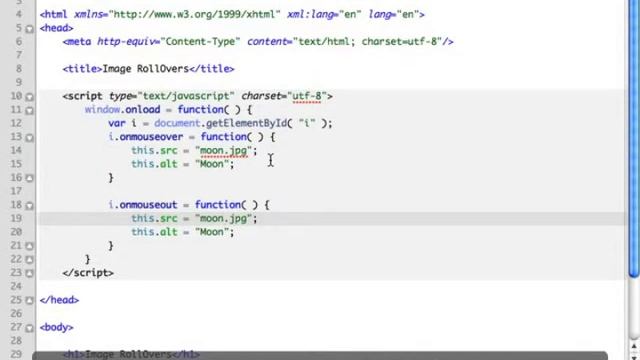The width and height of the screenshot is (640, 360).
Task: Click line number 6 in the gutter
Action: coord(19,41)
